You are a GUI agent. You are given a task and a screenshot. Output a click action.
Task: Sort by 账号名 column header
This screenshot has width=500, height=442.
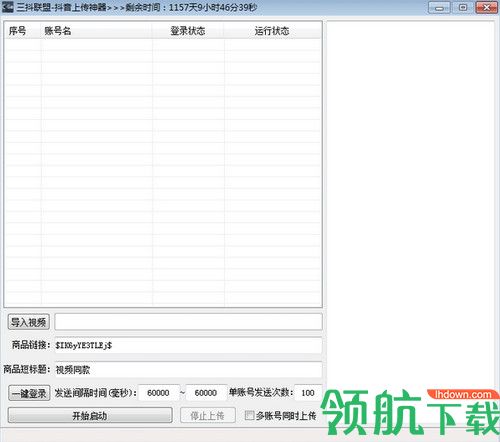tap(96, 31)
